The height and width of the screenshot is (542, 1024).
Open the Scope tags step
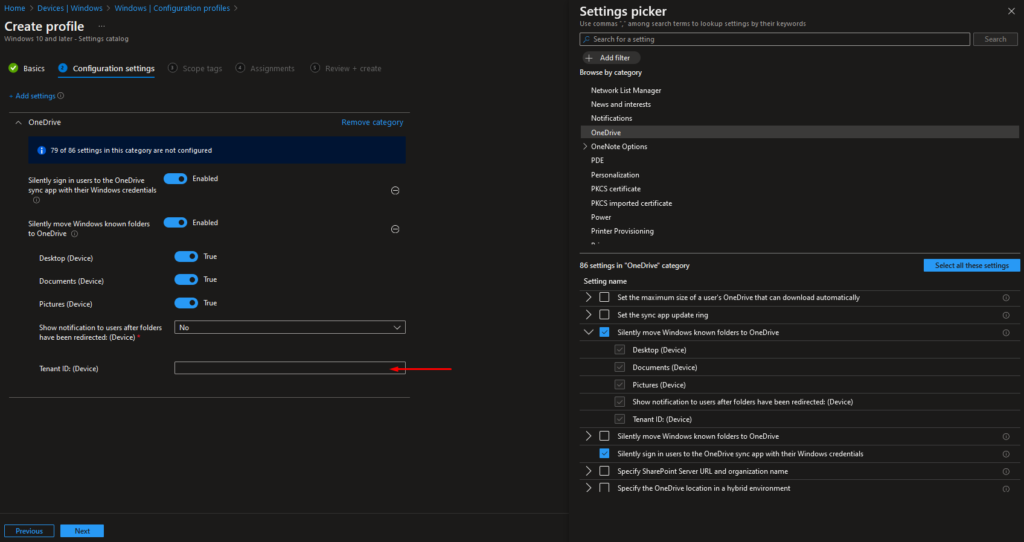pyautogui.click(x=195, y=69)
